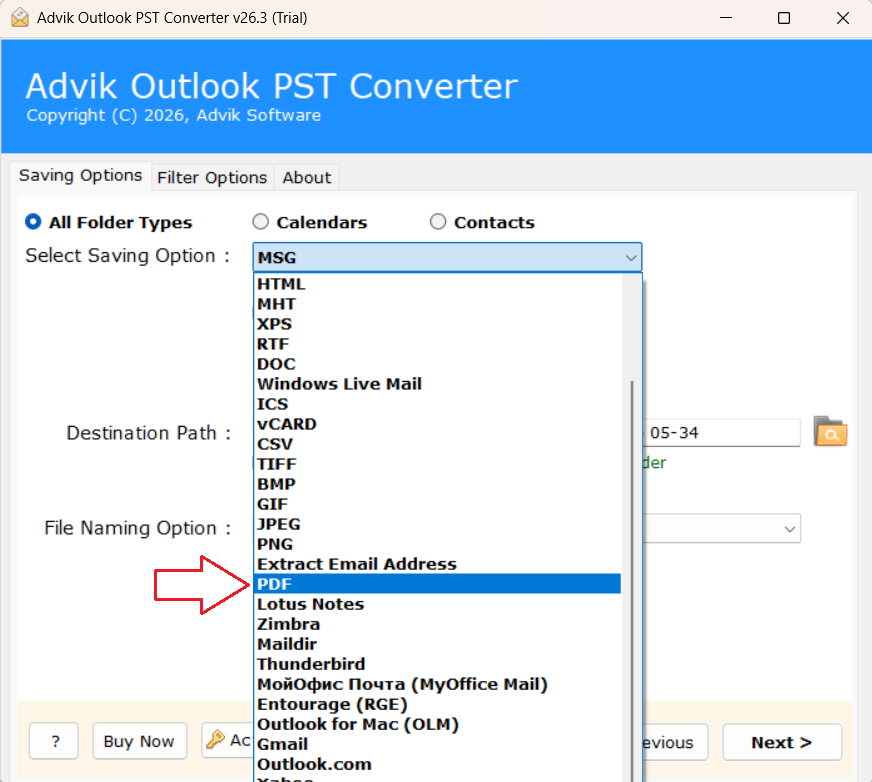
Task: Pick BMP in the dropdown list
Action: pyautogui.click(x=437, y=484)
